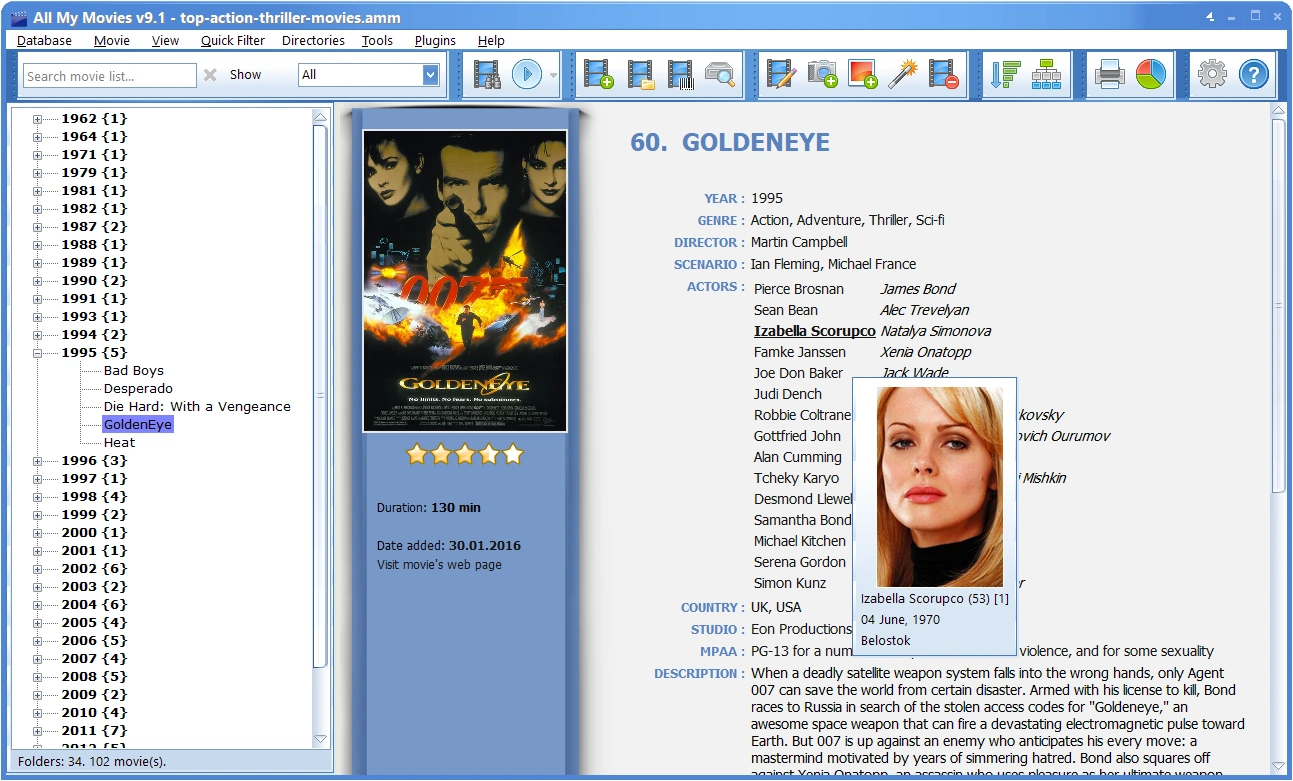The width and height of the screenshot is (1293, 781).
Task: Click the printer icon
Action: tap(1110, 75)
